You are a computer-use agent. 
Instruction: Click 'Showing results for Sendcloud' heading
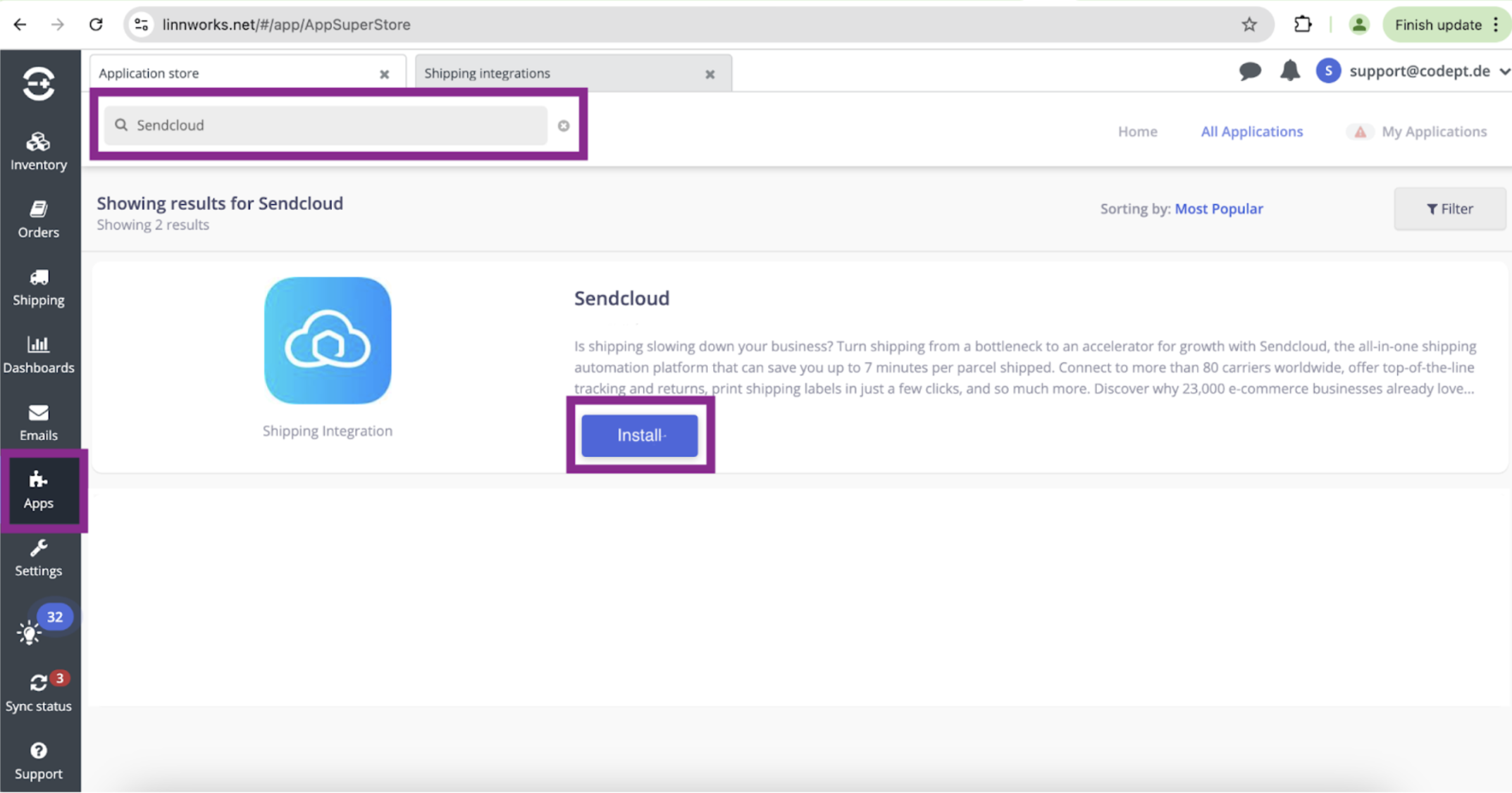pos(220,203)
